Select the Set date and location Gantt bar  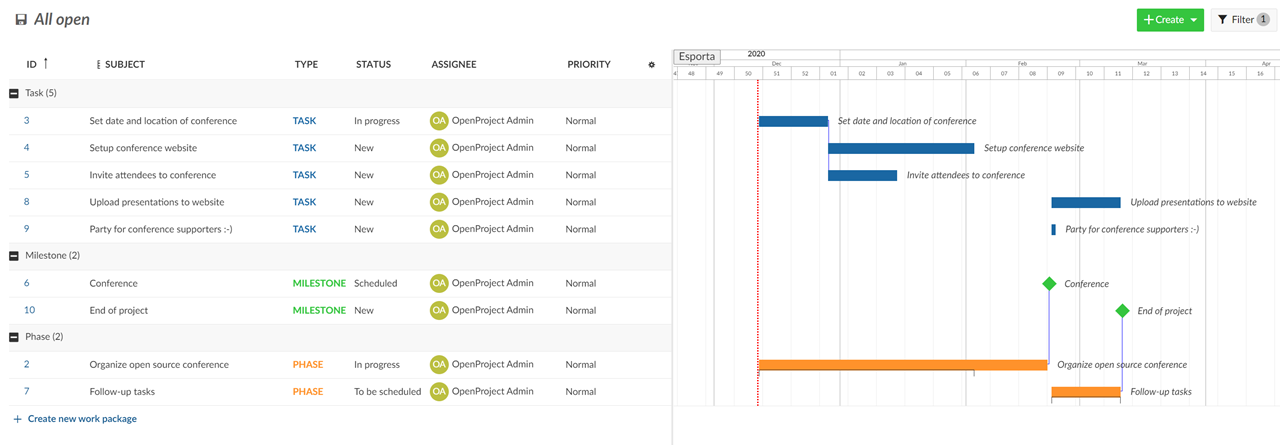click(793, 121)
